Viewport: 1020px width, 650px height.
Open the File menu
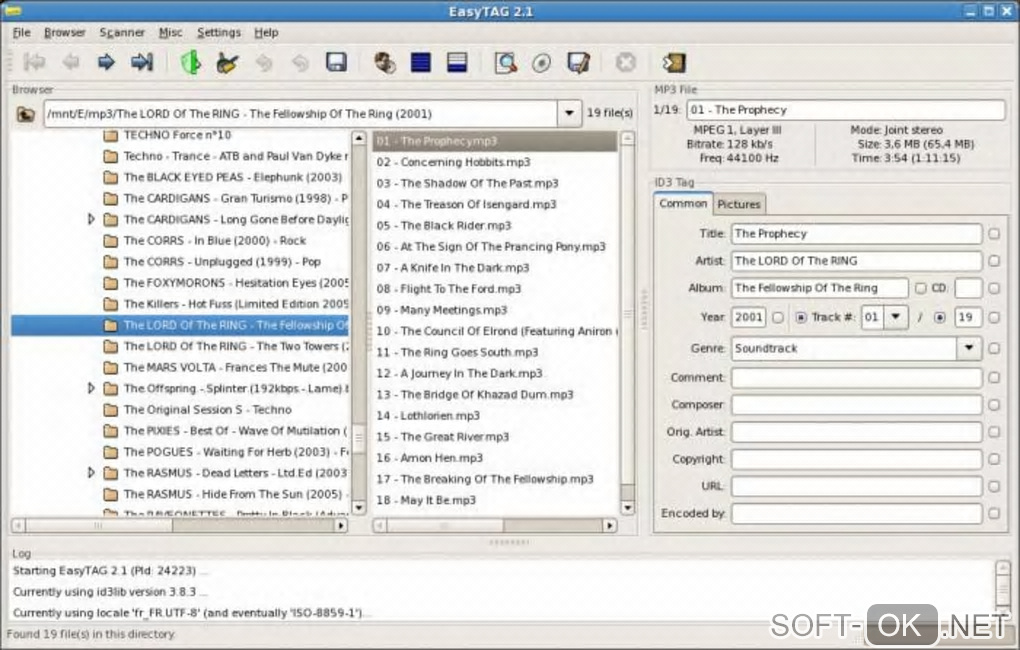click(21, 33)
